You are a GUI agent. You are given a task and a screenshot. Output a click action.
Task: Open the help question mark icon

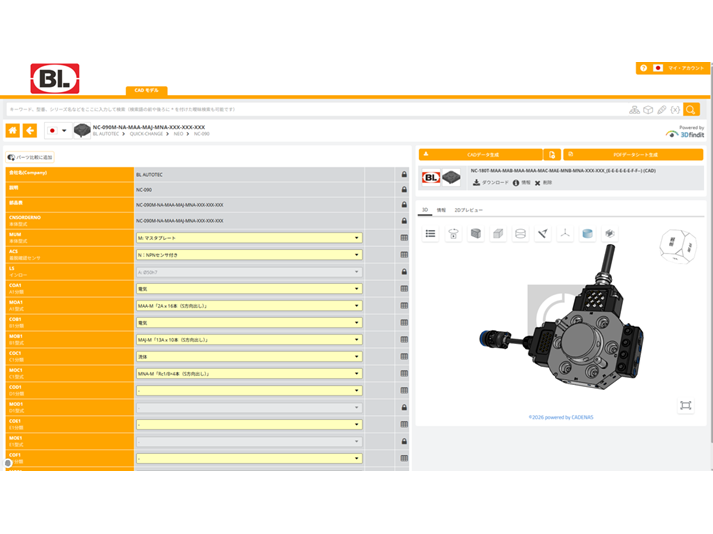pyautogui.click(x=643, y=68)
